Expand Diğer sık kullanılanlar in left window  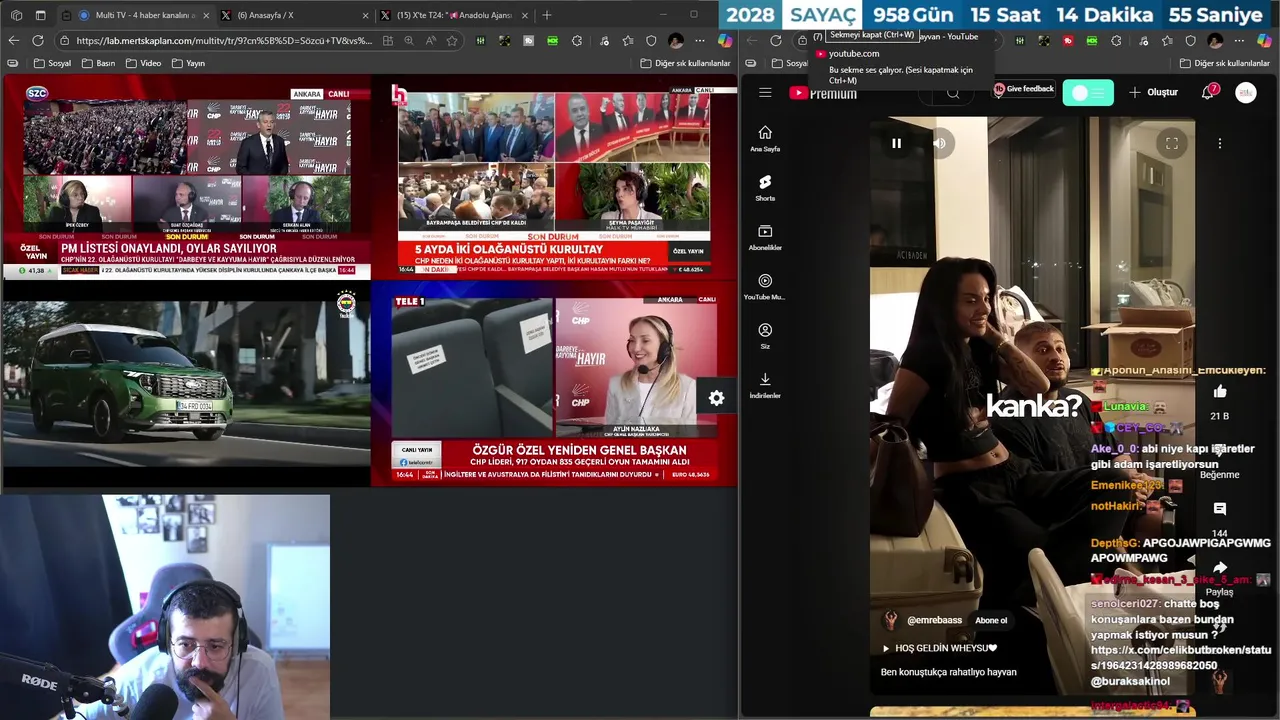point(685,63)
